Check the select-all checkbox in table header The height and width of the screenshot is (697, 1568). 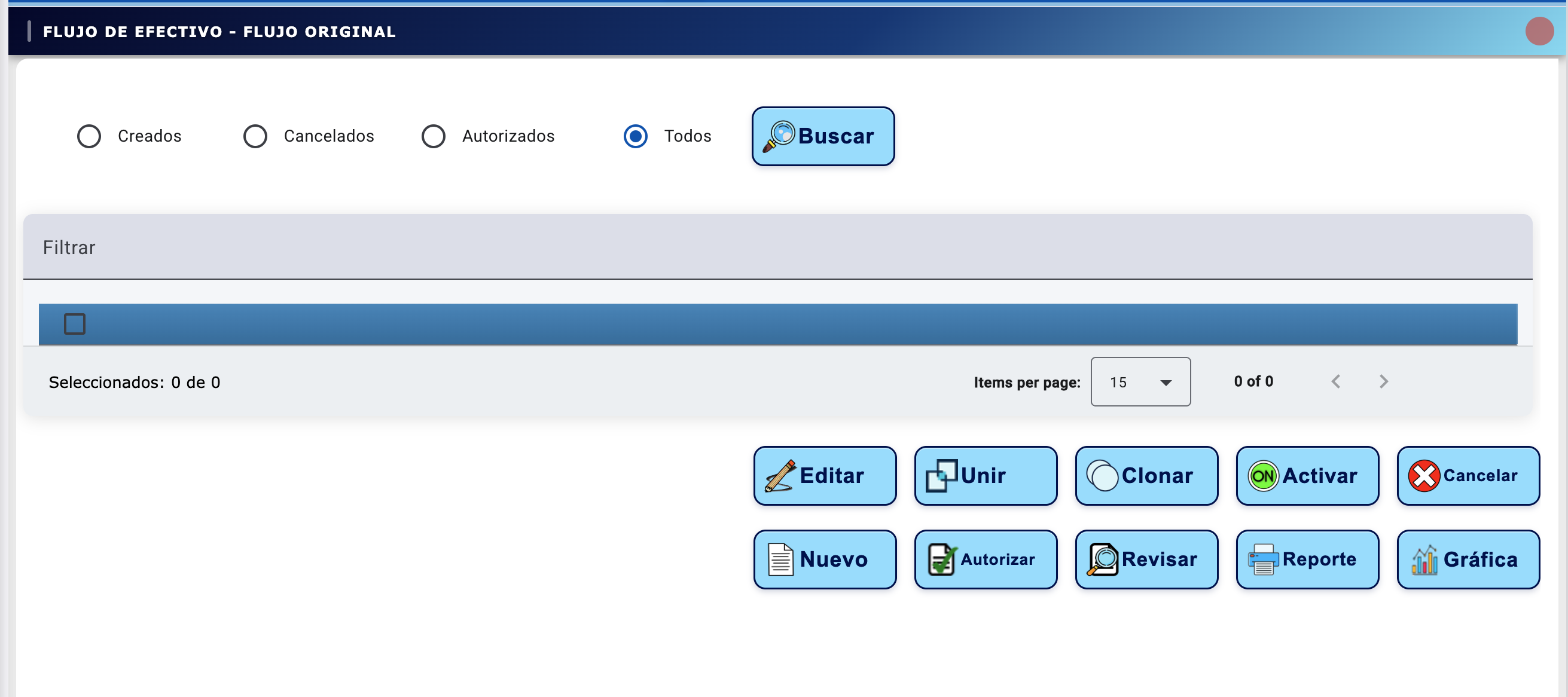(75, 324)
